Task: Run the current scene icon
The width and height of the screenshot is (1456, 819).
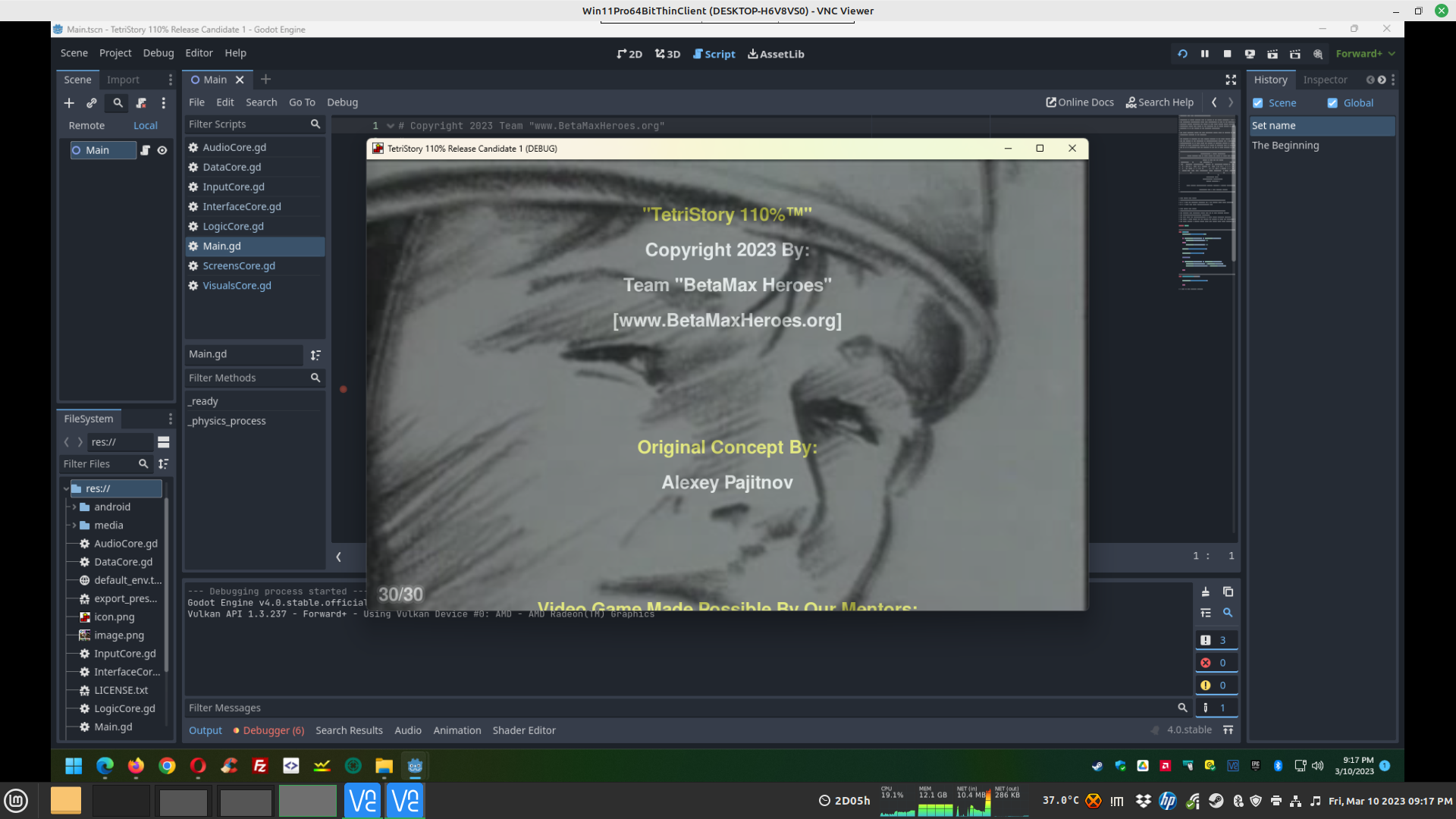Action: (x=1272, y=54)
